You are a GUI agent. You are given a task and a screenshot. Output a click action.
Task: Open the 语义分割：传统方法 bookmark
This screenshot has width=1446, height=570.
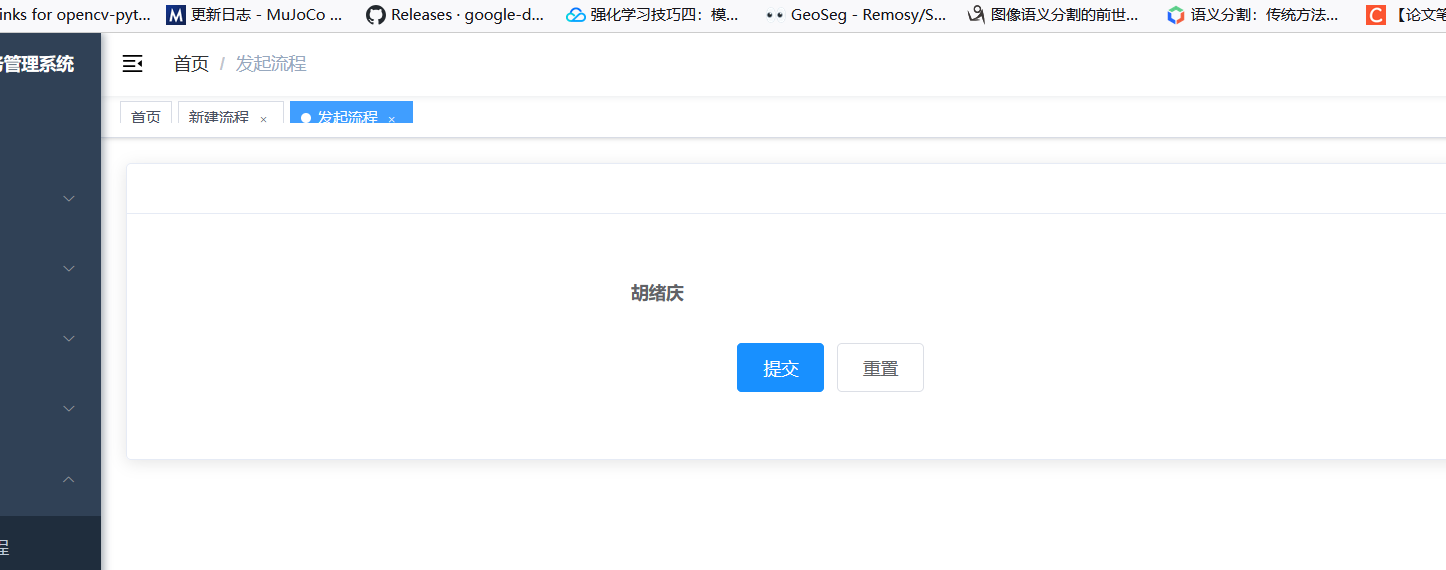tap(1253, 15)
